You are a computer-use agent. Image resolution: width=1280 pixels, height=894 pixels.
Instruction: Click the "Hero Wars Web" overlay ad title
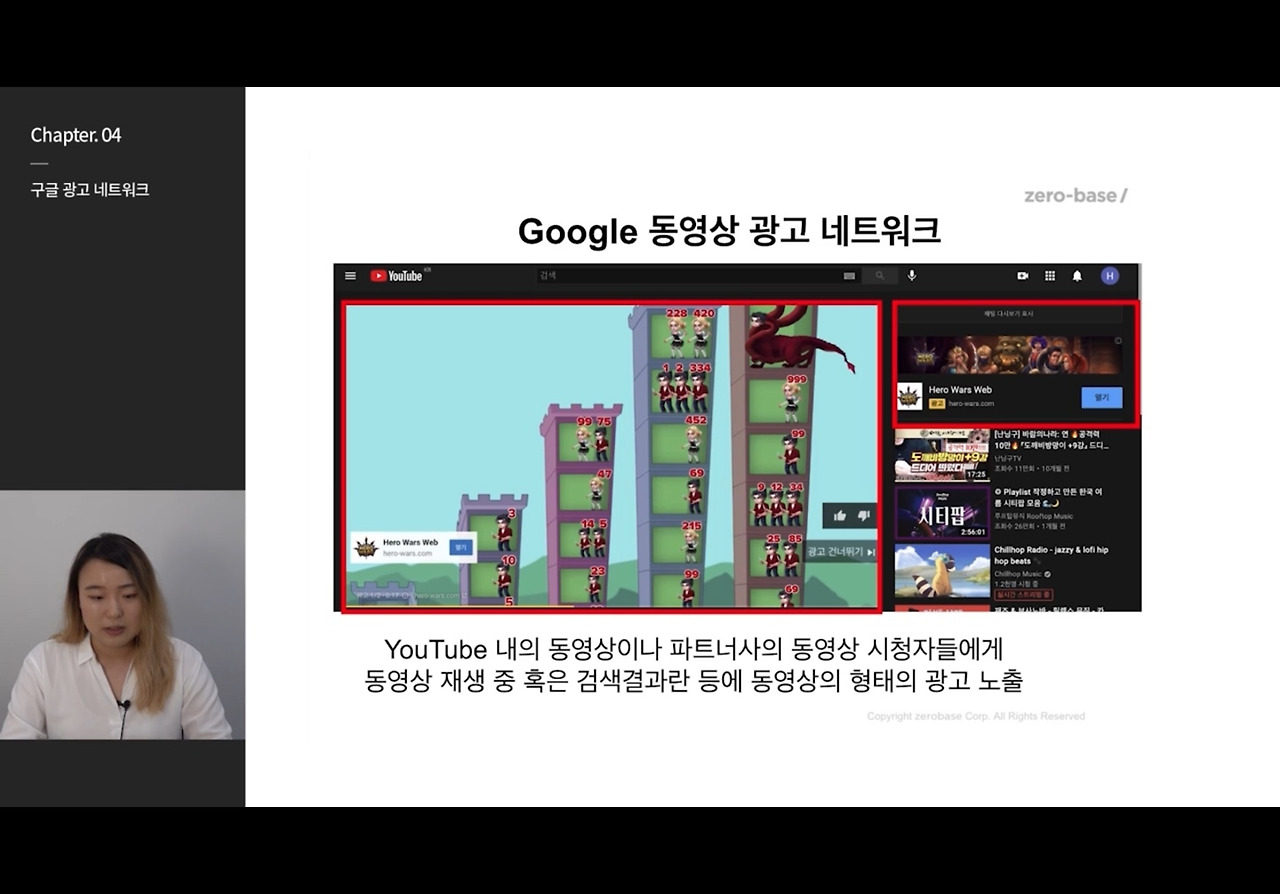[410, 543]
